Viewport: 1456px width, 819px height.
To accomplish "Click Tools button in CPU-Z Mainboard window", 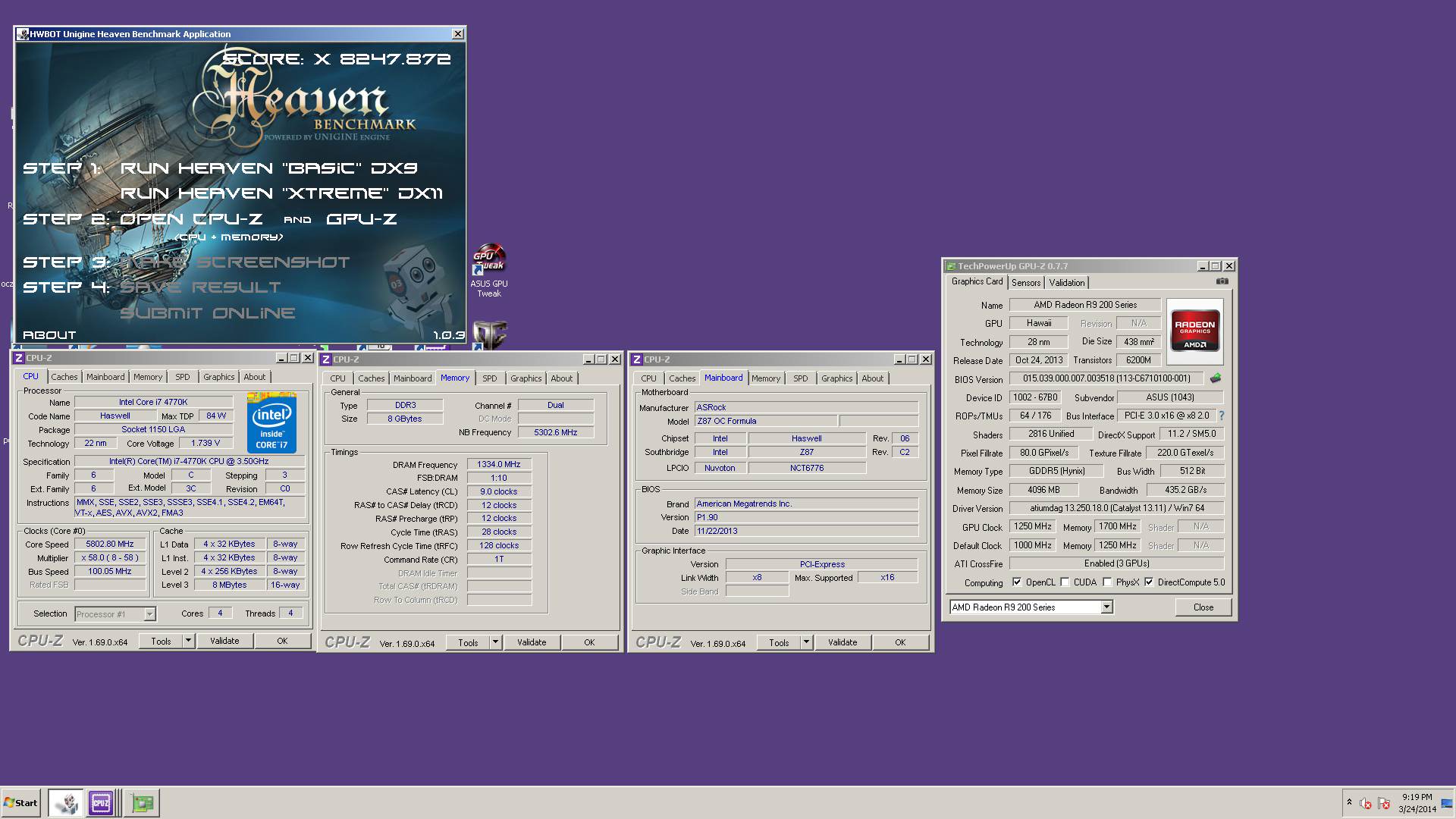I will coord(779,643).
